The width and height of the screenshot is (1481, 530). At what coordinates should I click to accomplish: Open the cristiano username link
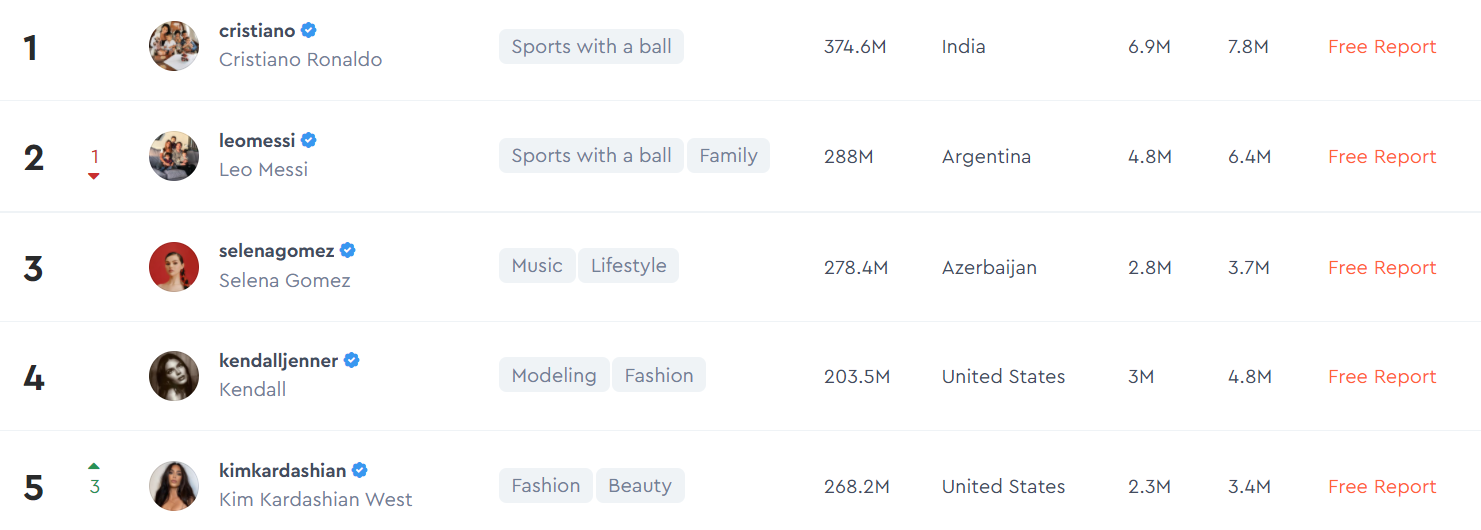pos(257,31)
